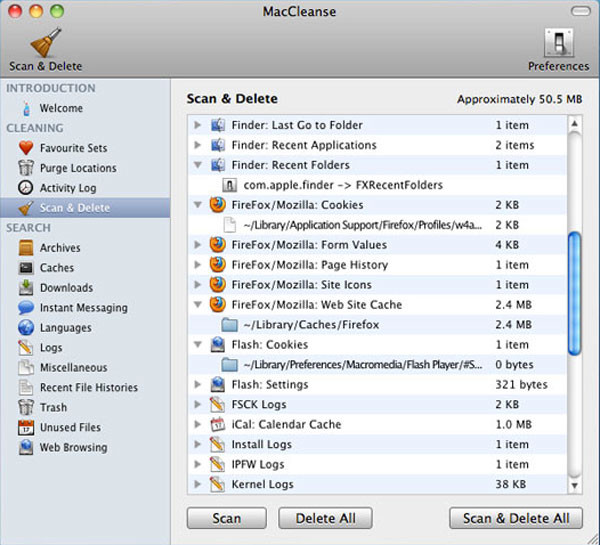Click the scrollbar down arrow

pos(574,485)
